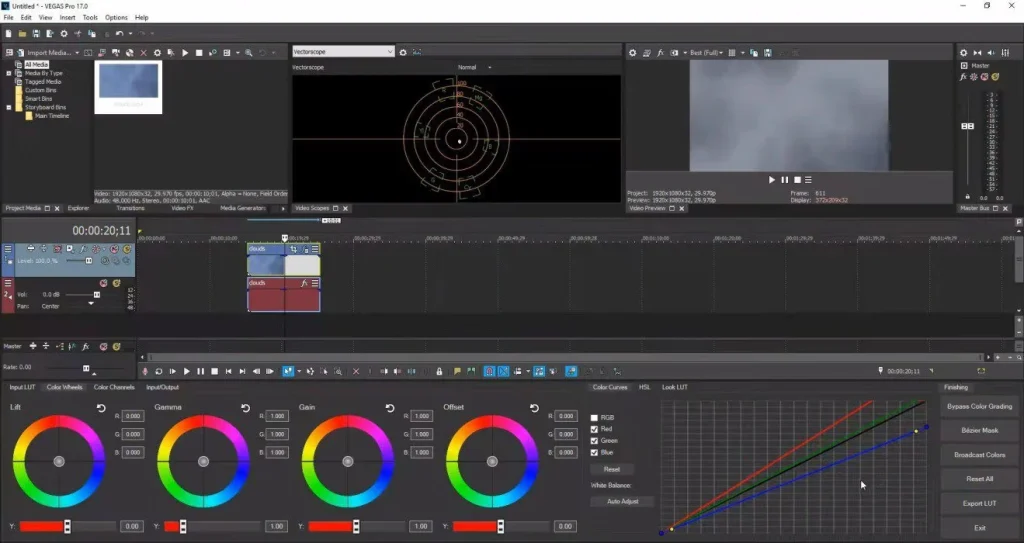Open the Tools menu
Viewport: 1024px width, 543px height.
coord(90,17)
